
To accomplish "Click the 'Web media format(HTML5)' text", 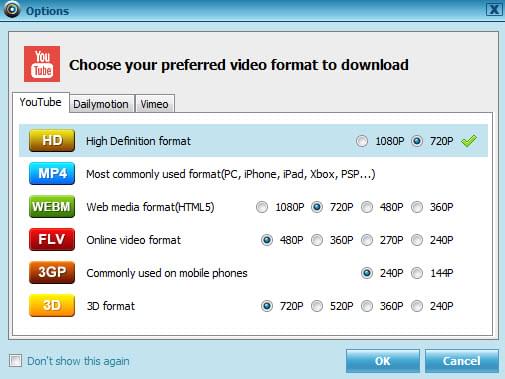I will point(150,207).
